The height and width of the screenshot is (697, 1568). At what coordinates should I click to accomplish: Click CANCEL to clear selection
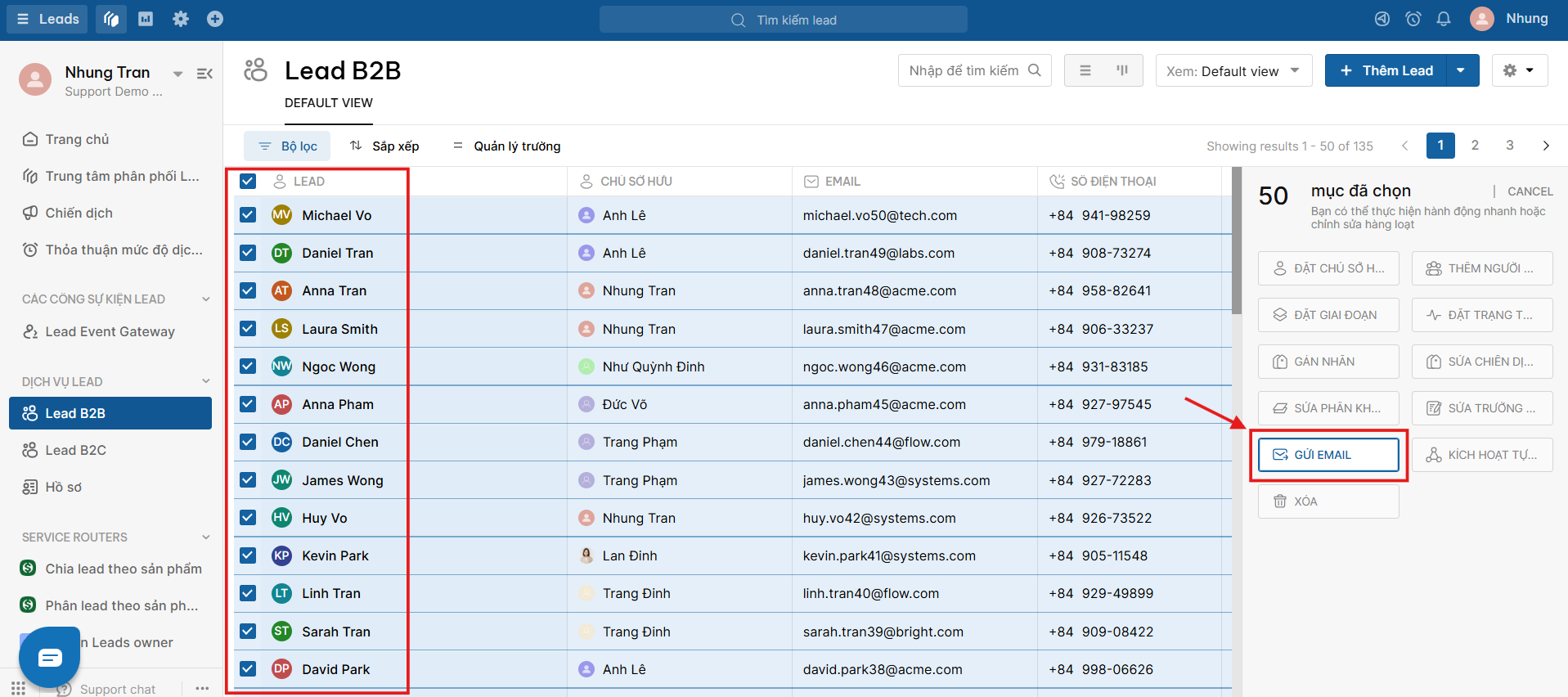(x=1530, y=191)
